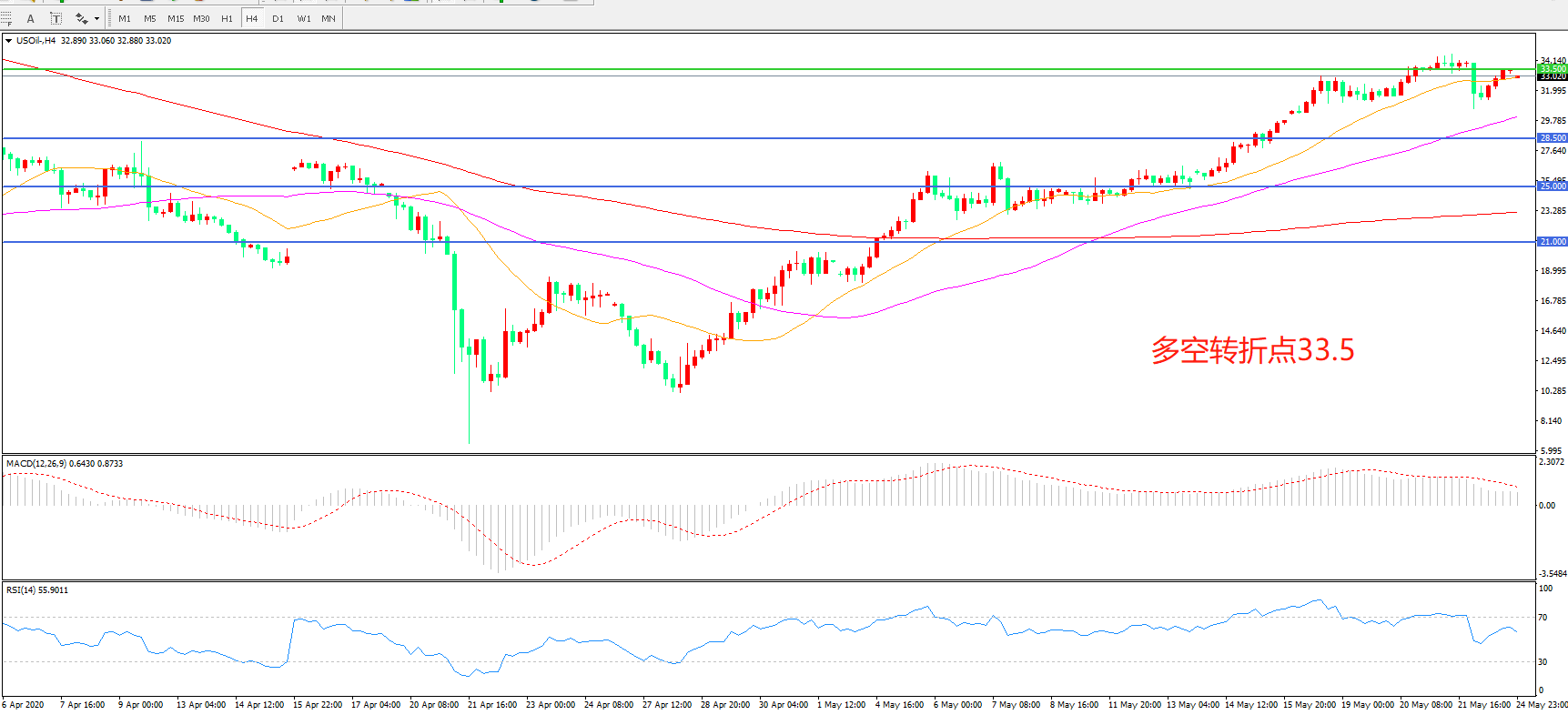Select the H1 timeframe button
1568x715 pixels.
click(227, 18)
